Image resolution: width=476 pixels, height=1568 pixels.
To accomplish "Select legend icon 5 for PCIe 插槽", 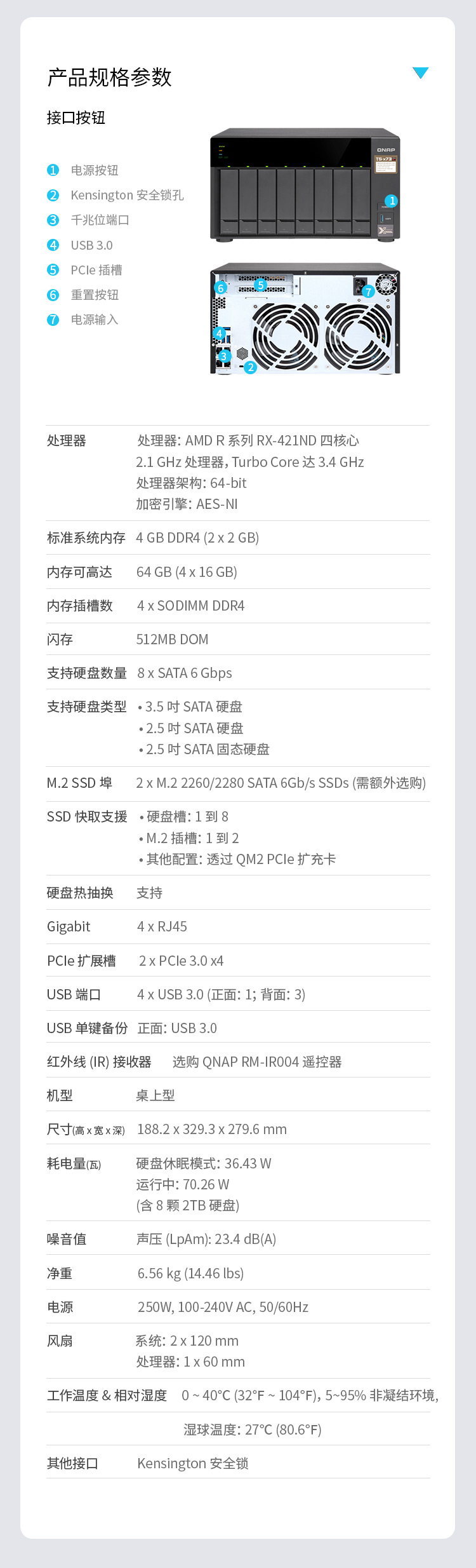I will click(53, 270).
